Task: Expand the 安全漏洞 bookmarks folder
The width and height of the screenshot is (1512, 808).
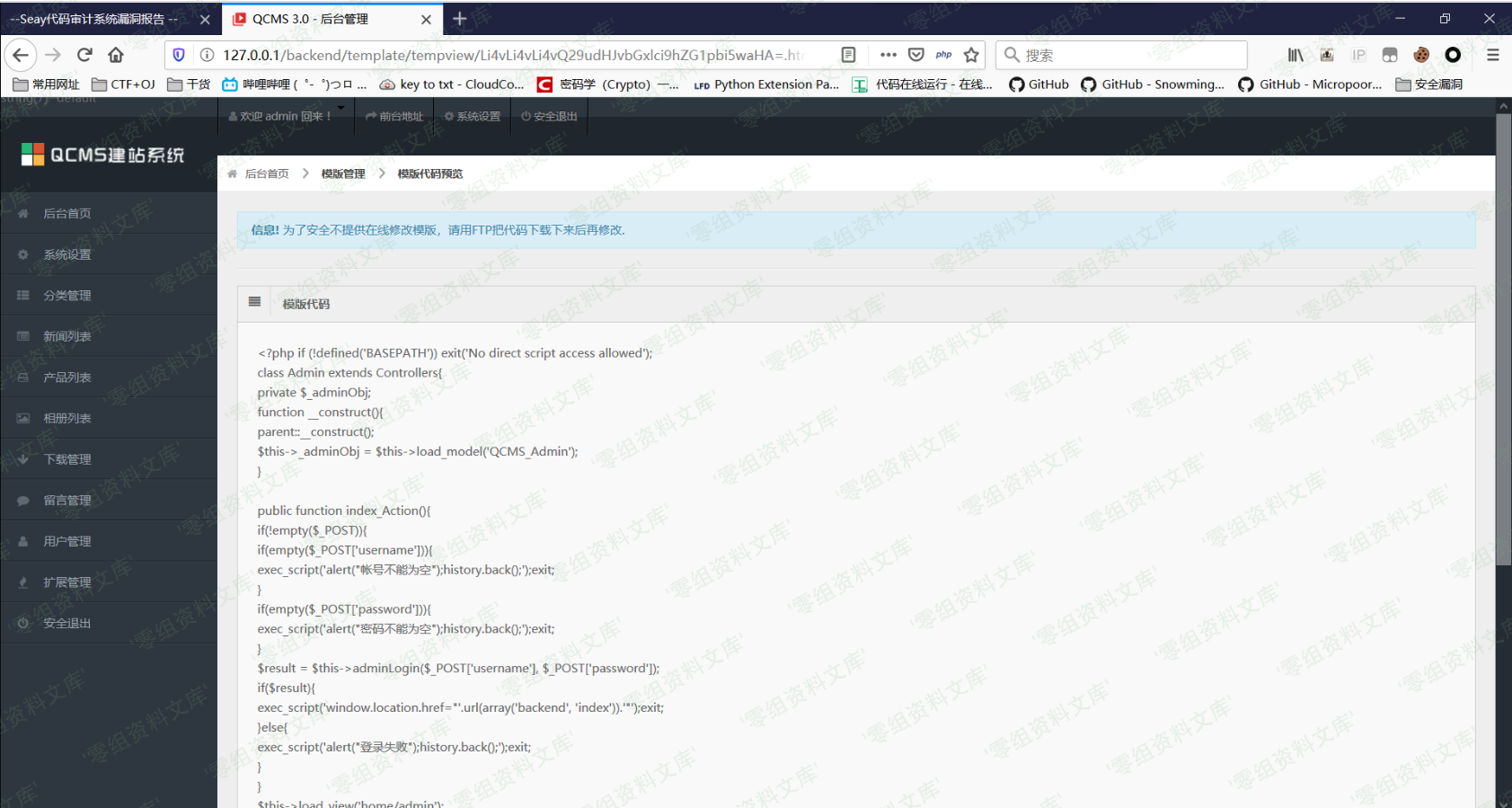Action: click(1428, 84)
